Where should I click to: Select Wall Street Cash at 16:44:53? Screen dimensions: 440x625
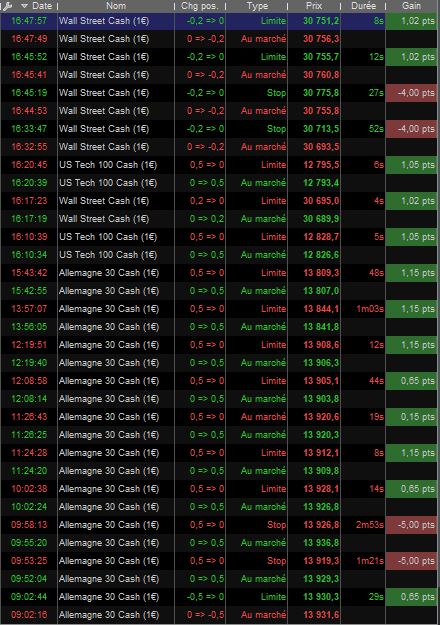pos(104,111)
